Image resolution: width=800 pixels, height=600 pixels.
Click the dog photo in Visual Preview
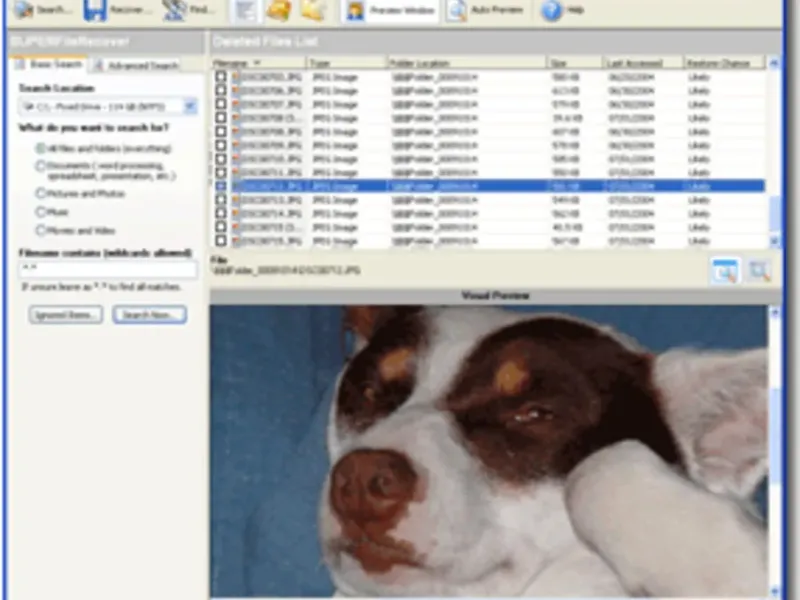489,452
